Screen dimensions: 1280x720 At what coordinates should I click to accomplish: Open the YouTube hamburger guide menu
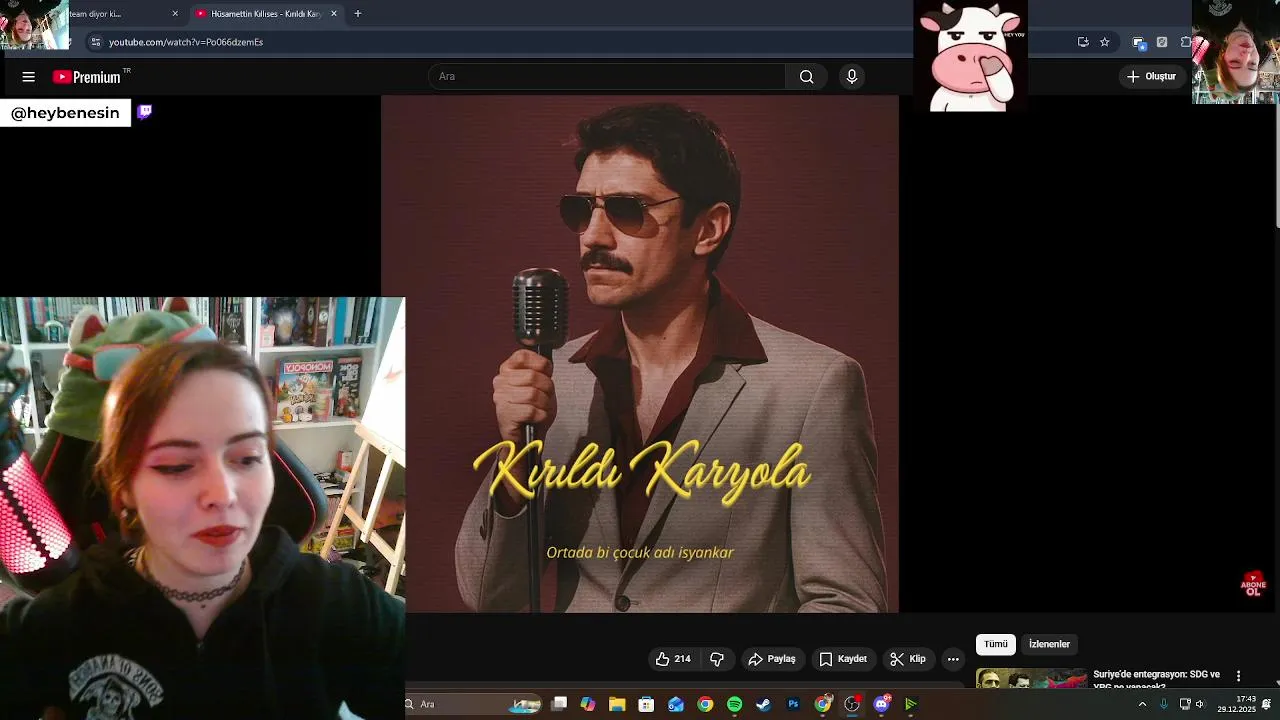point(28,77)
